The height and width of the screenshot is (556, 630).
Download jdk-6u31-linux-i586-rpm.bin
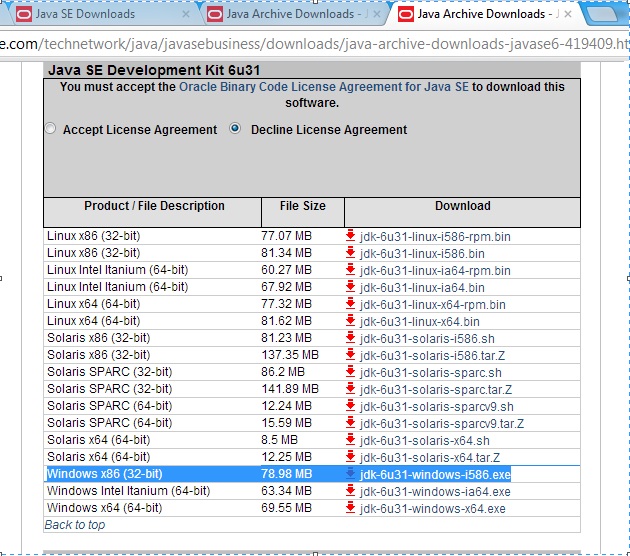pos(435,237)
